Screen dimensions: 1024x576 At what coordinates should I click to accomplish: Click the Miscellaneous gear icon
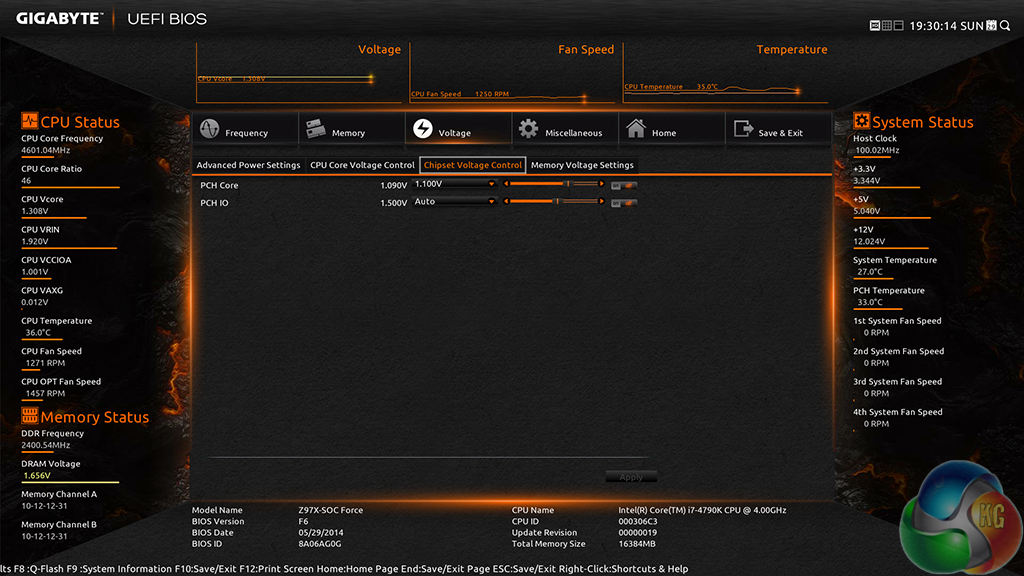(x=528, y=130)
